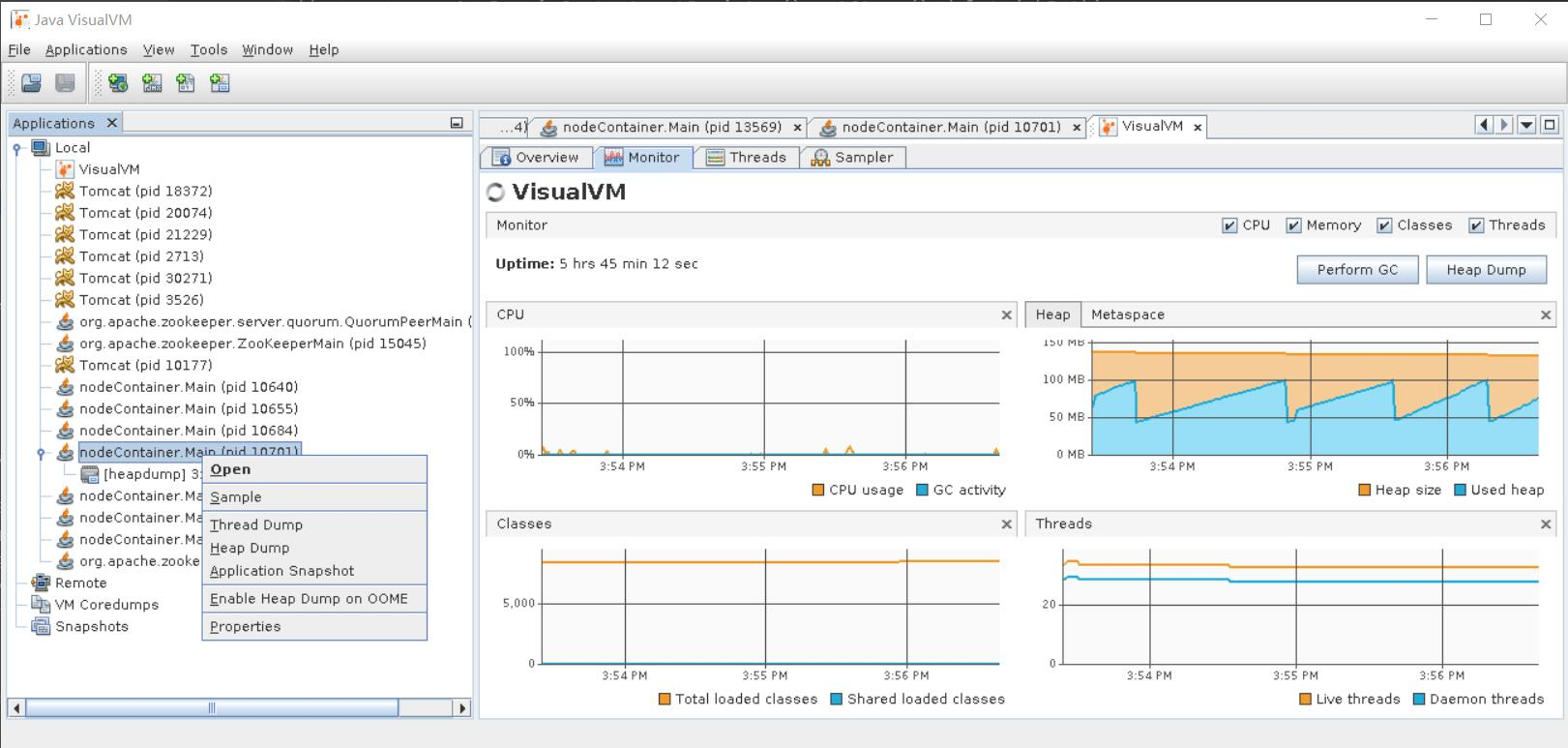Click the ZooKeeperMain (pid 15045) icon
Viewport: 1568px width, 748px height.
[65, 344]
